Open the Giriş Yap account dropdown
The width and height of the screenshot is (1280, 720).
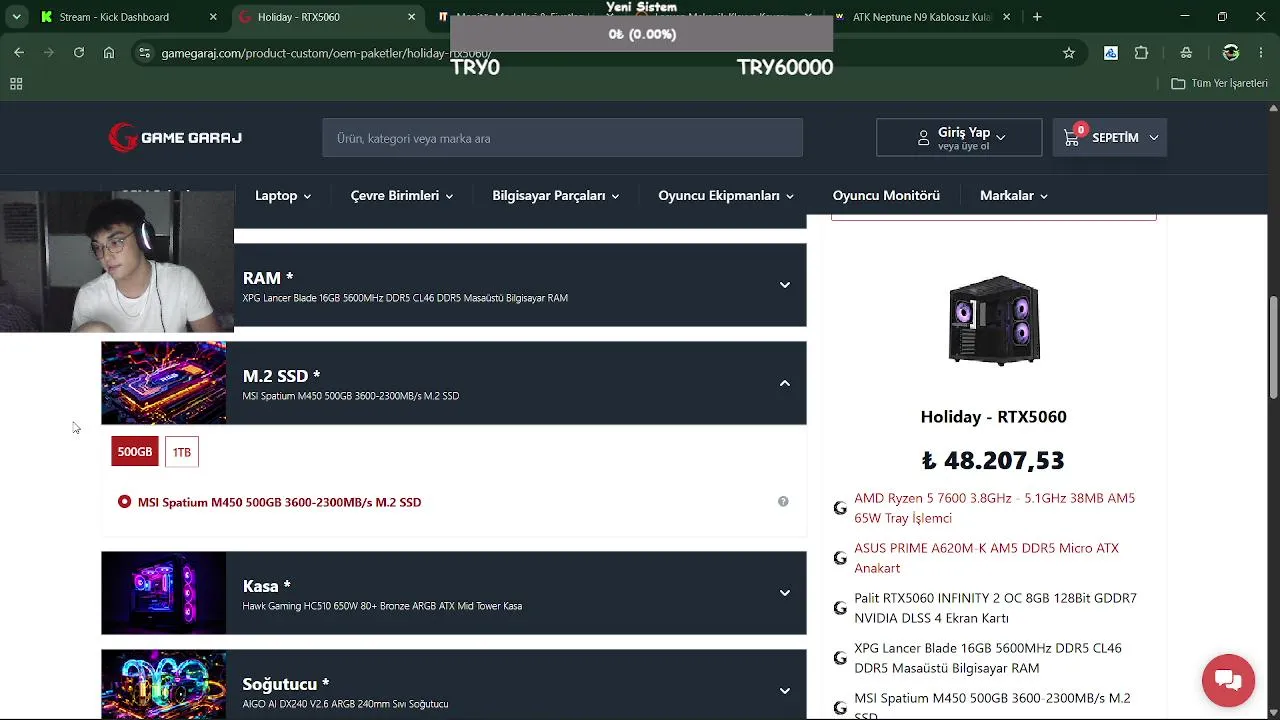point(959,138)
